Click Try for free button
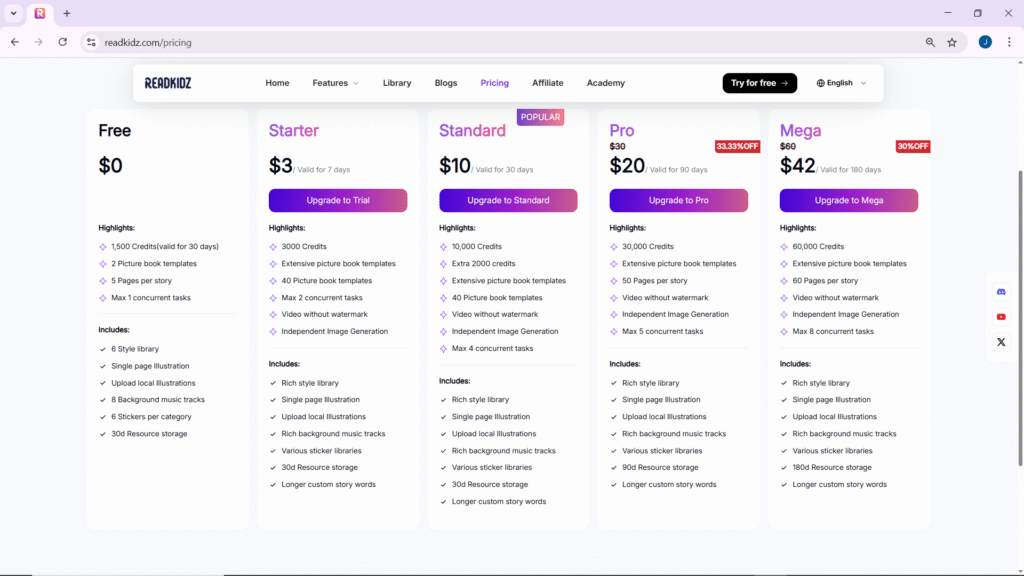 tap(760, 83)
